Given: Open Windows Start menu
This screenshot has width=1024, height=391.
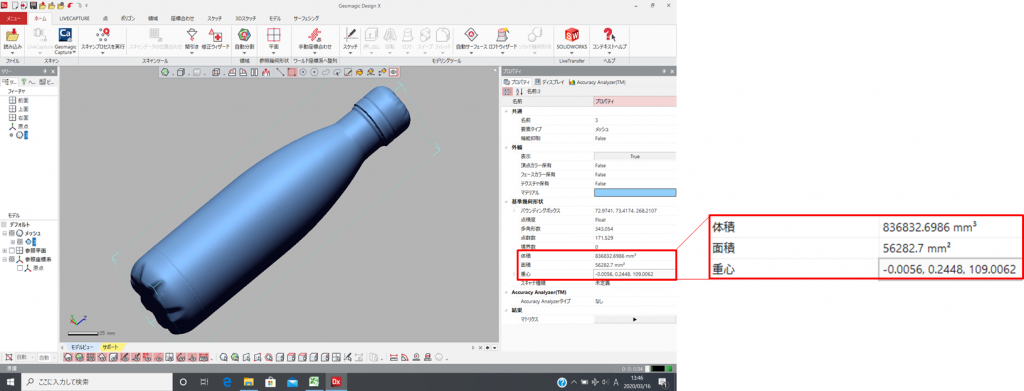Looking at the screenshot, I should 11,382.
